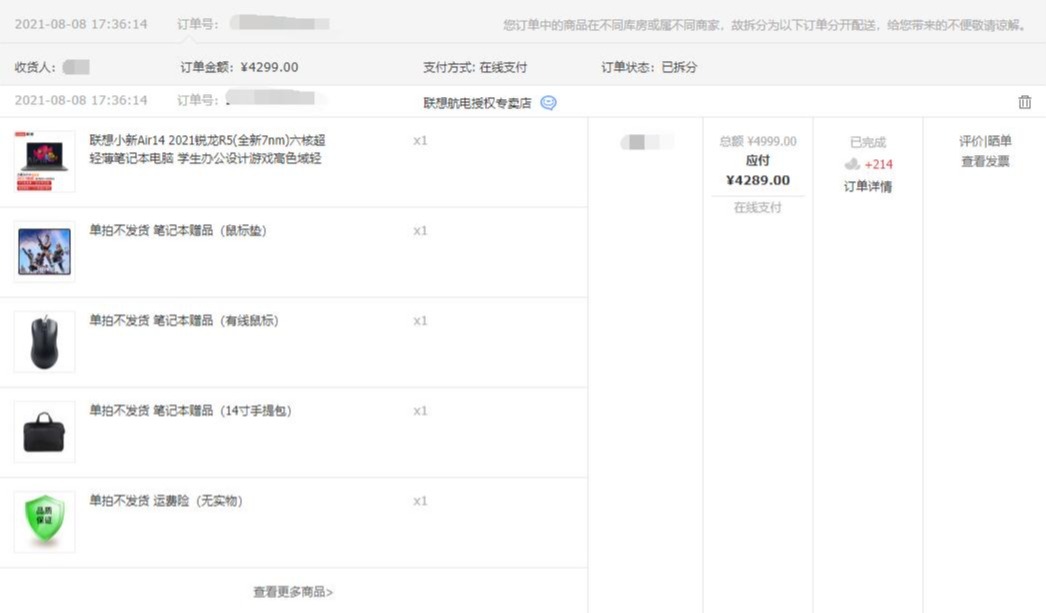The height and width of the screenshot is (613, 1046).
Task: Click the trash icon to delete order
Action: 1024,102
